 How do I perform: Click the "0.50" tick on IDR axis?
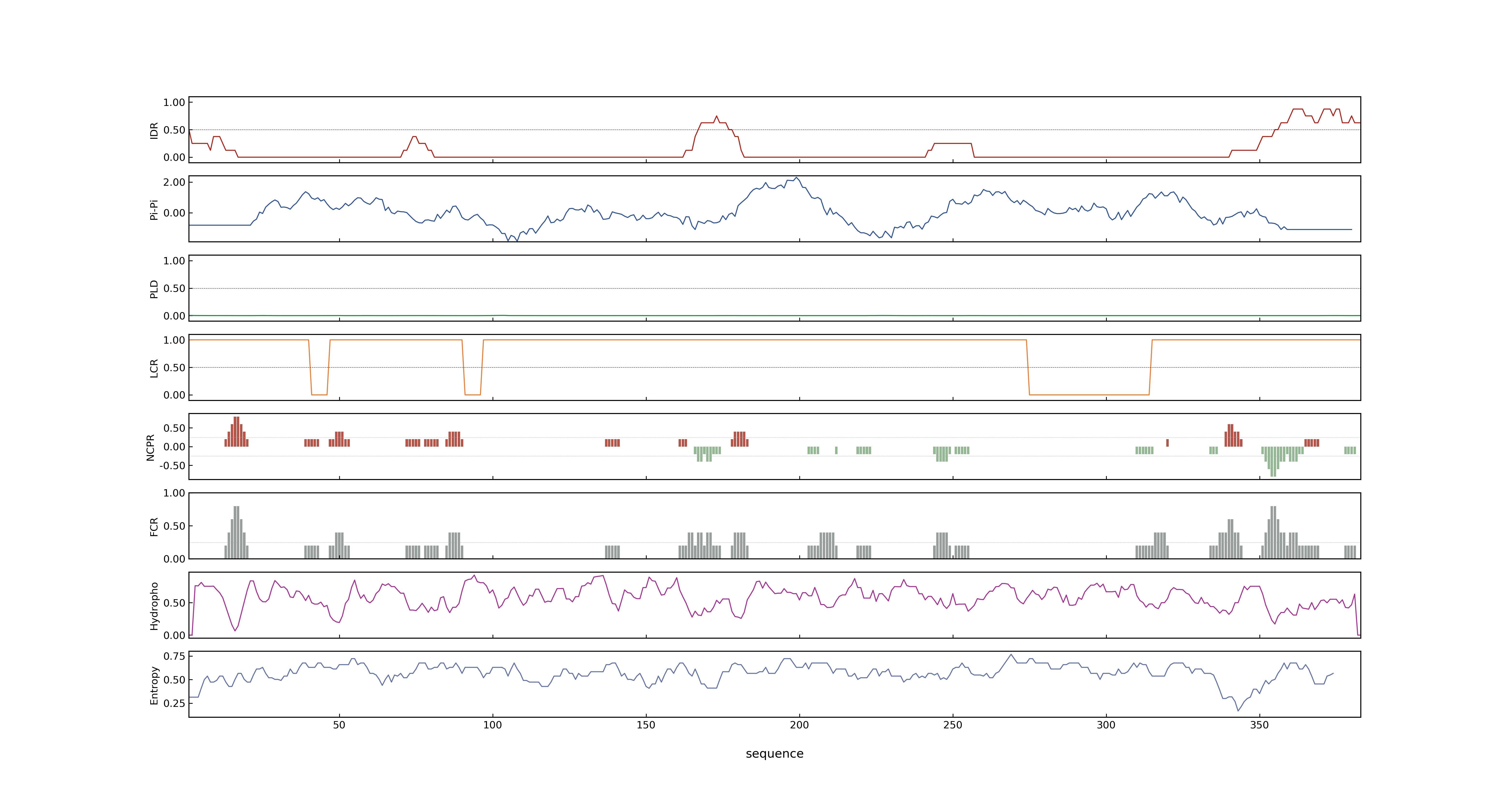tap(174, 130)
